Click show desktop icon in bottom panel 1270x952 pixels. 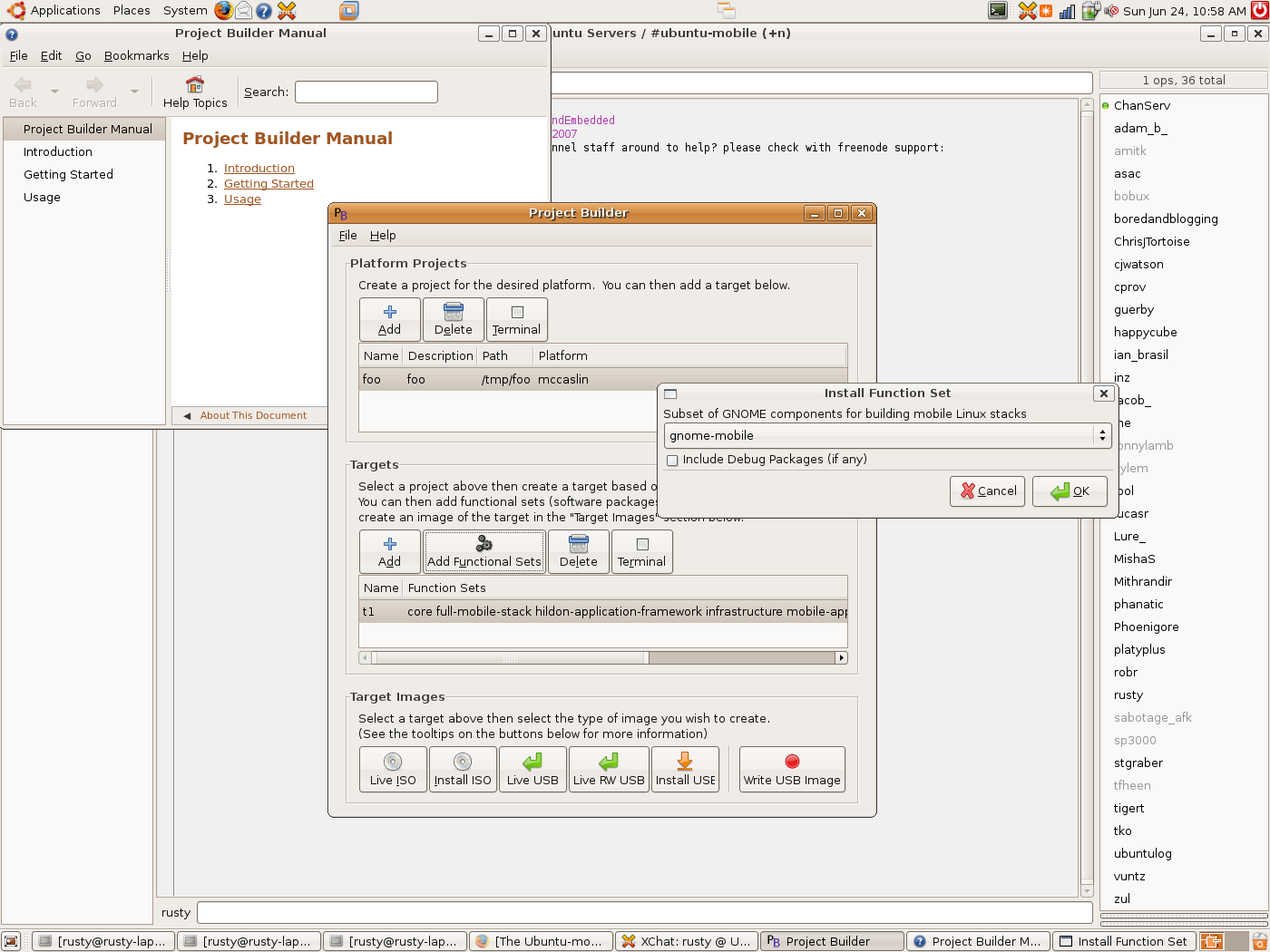click(11, 941)
